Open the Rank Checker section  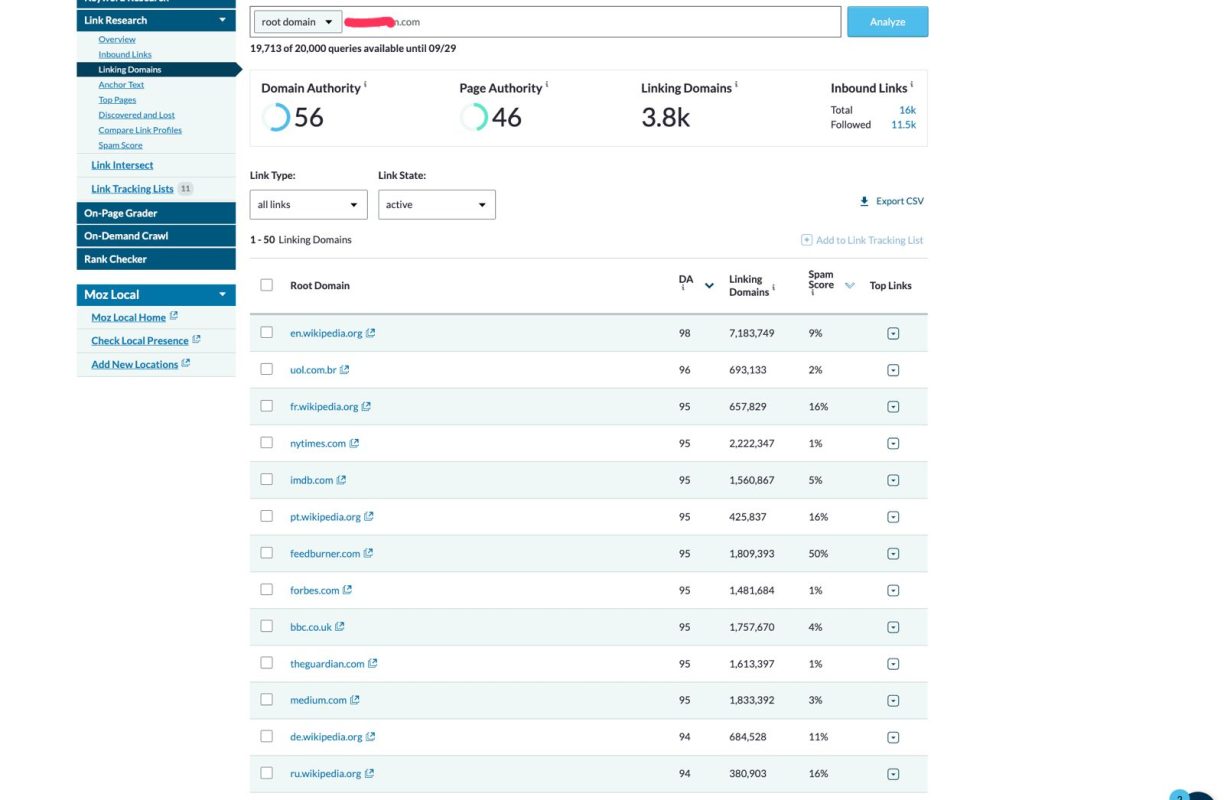pyautogui.click(x=156, y=259)
